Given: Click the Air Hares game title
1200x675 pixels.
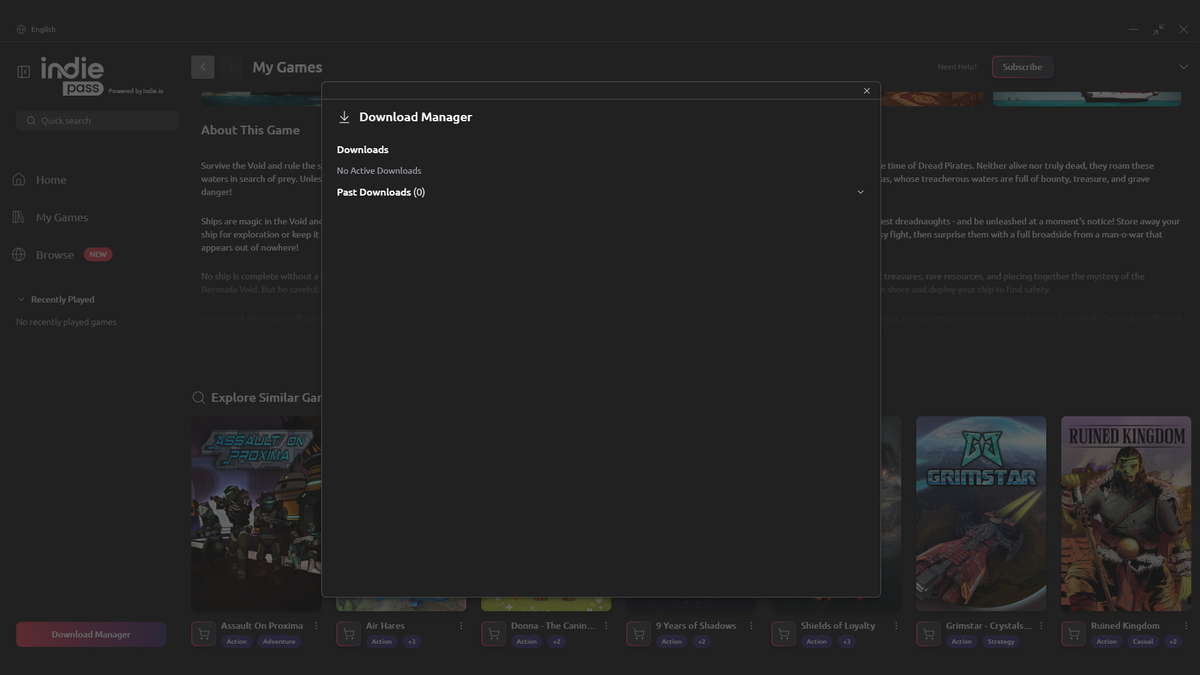Looking at the screenshot, I should pyautogui.click(x=385, y=626).
